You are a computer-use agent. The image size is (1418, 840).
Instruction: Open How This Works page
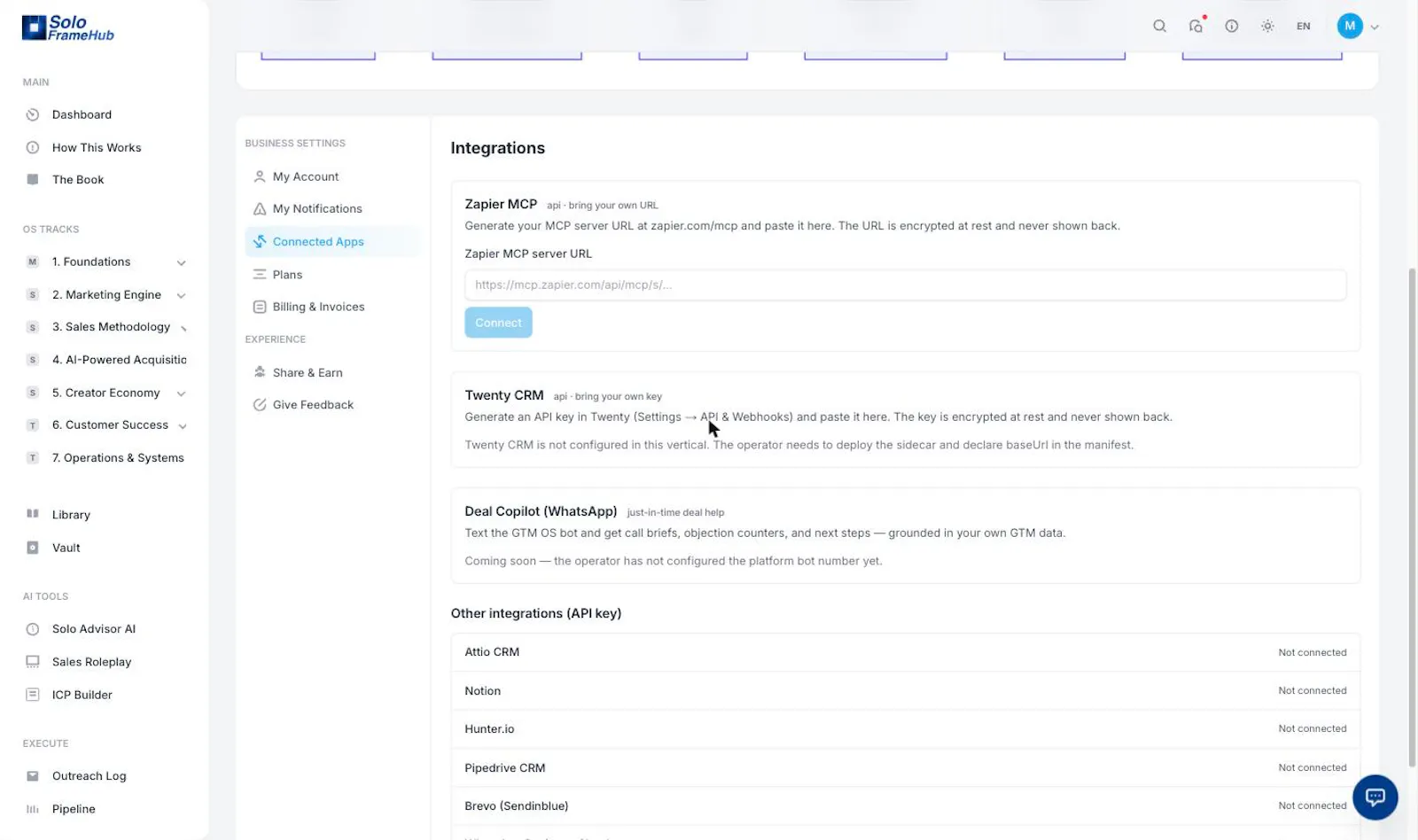(x=97, y=147)
